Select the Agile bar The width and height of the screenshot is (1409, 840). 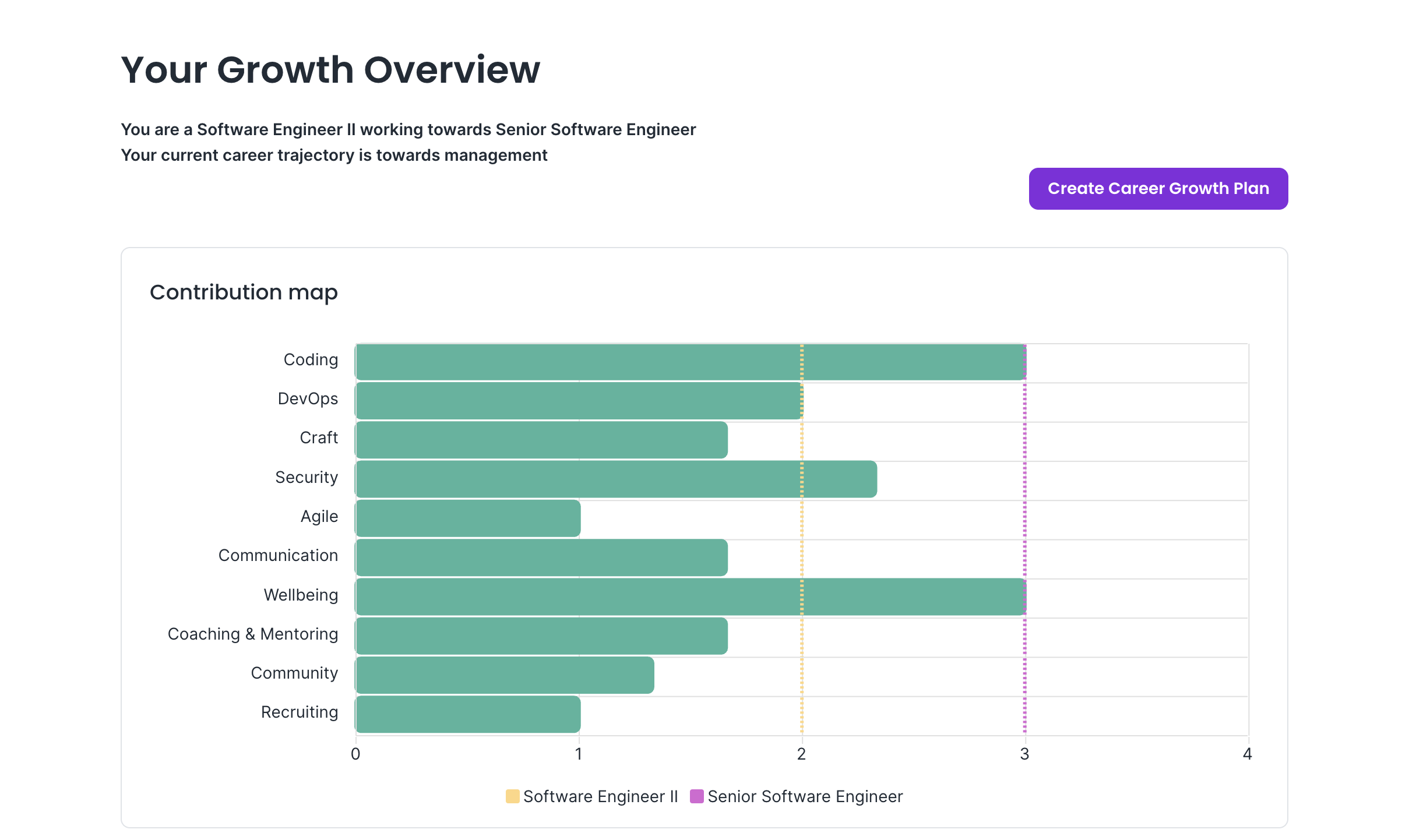(468, 518)
